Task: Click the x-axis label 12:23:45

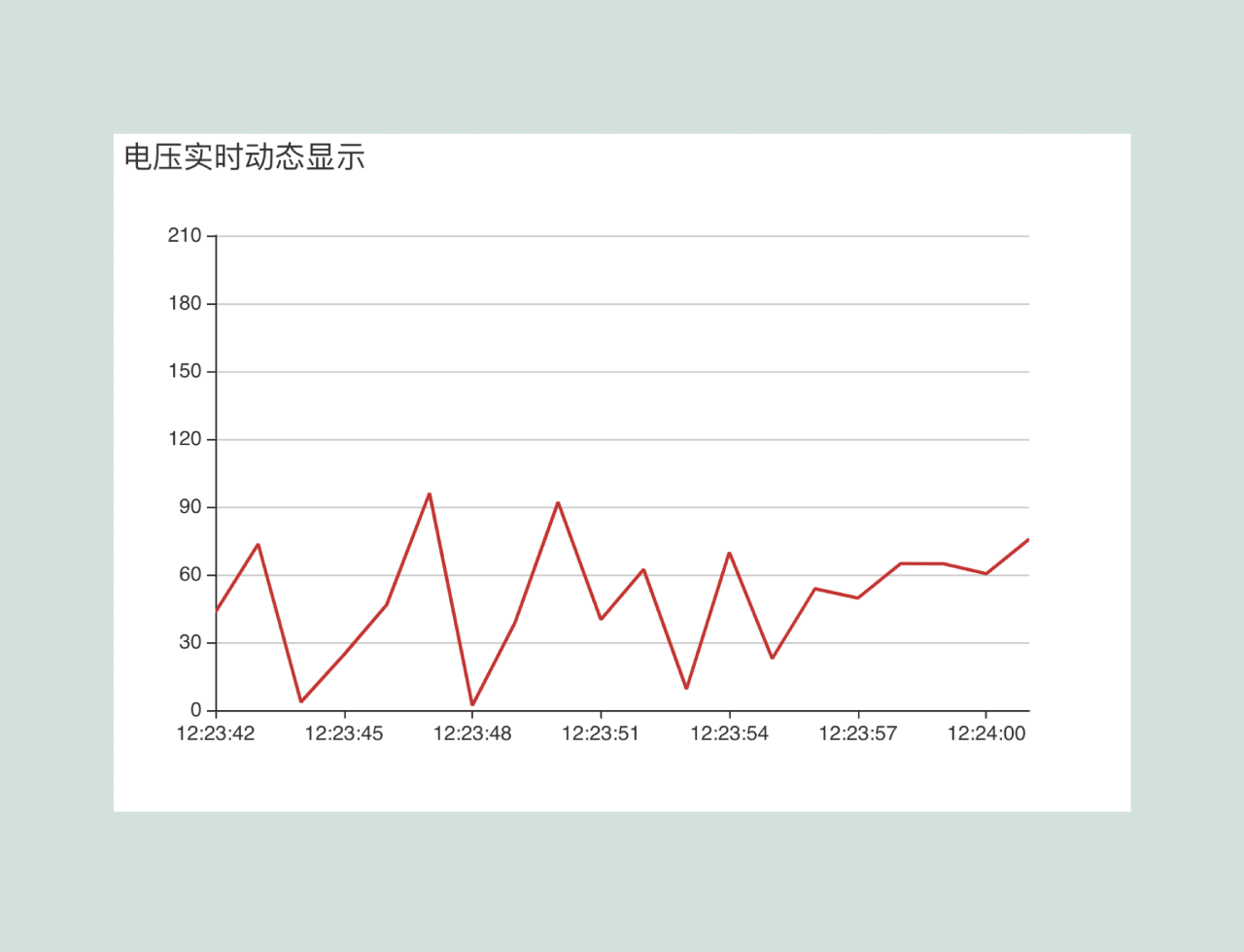Action: (x=345, y=734)
